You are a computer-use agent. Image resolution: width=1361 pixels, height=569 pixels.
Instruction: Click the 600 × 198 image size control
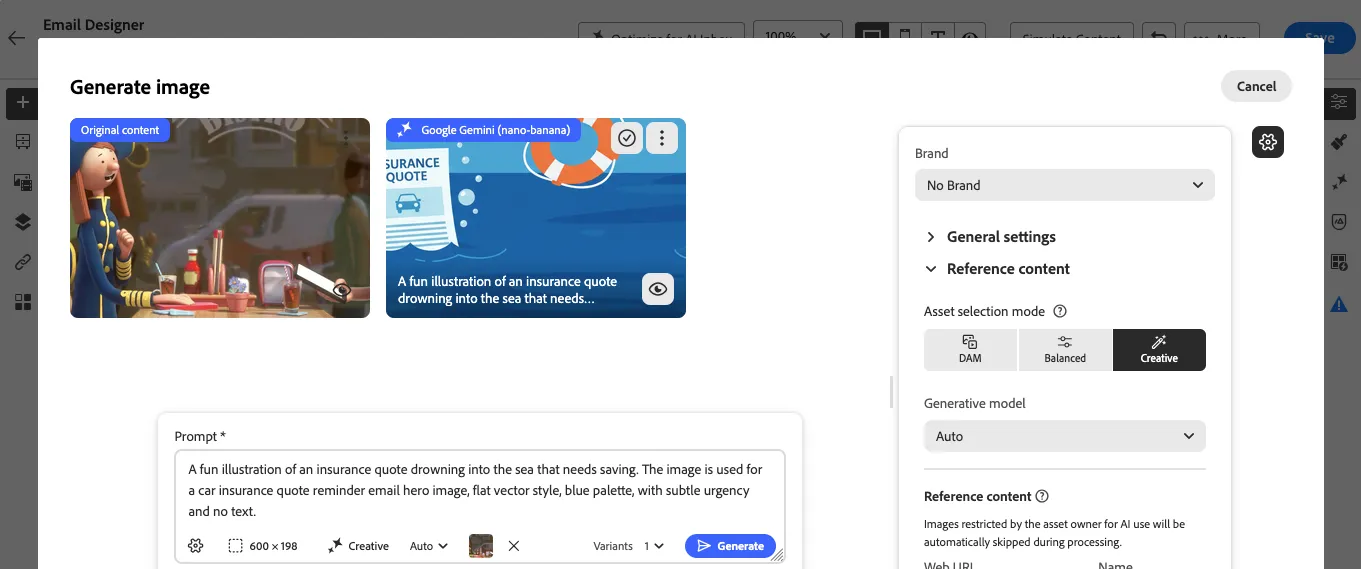tap(263, 546)
